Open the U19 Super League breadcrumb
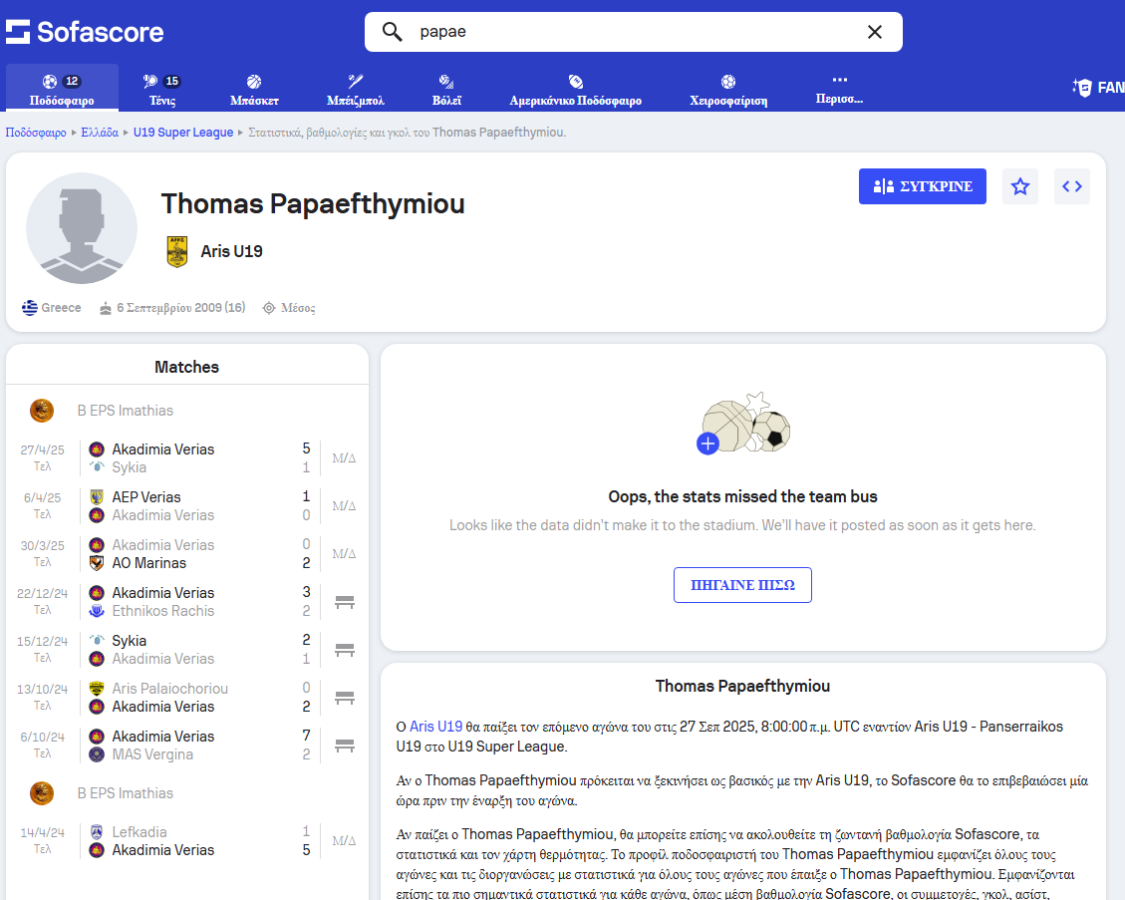 pos(183,132)
